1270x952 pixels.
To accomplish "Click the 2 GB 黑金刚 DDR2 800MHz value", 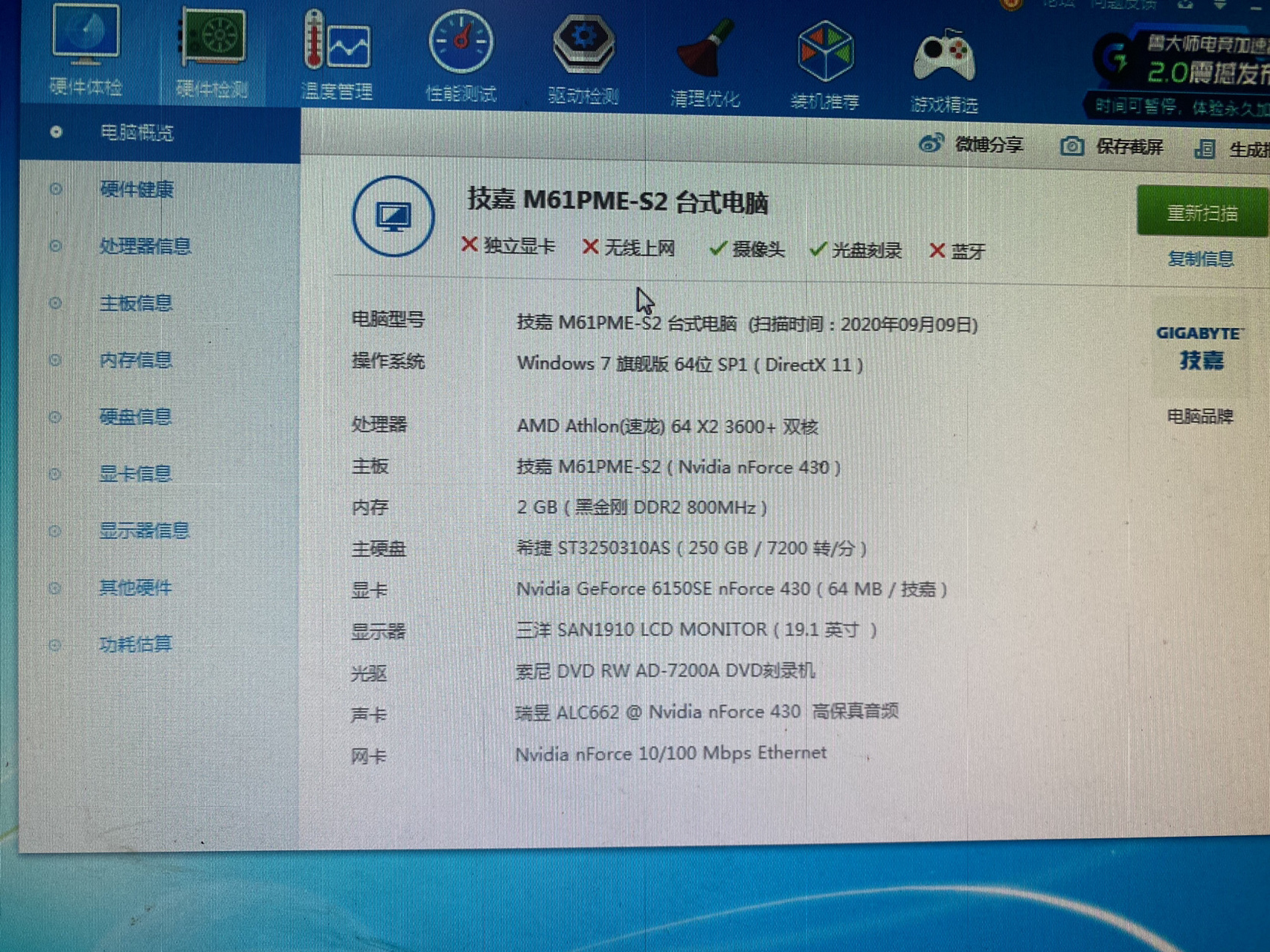I will tap(641, 507).
